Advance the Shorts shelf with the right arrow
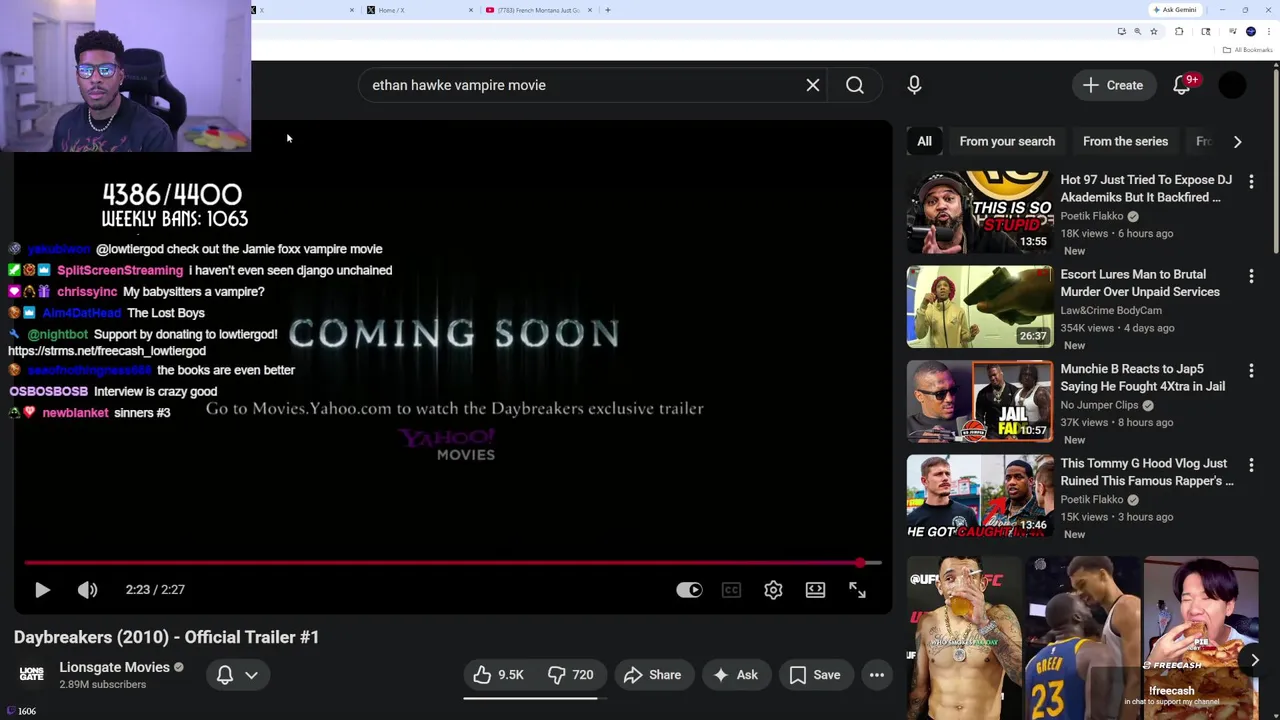Viewport: 1280px width, 720px height. pyautogui.click(x=1254, y=660)
